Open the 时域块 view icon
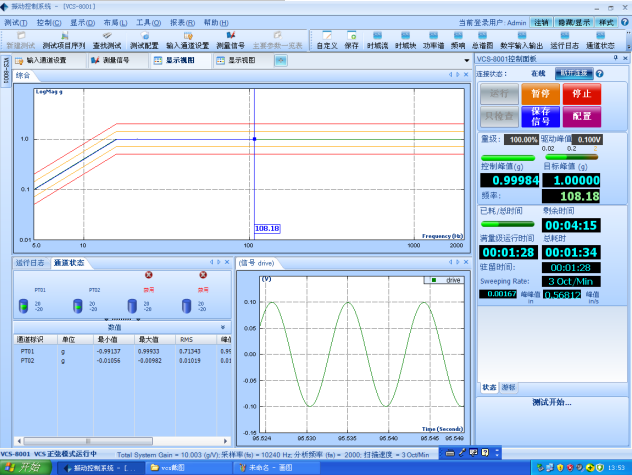Viewport: 632px width, 475px height. 405,41
